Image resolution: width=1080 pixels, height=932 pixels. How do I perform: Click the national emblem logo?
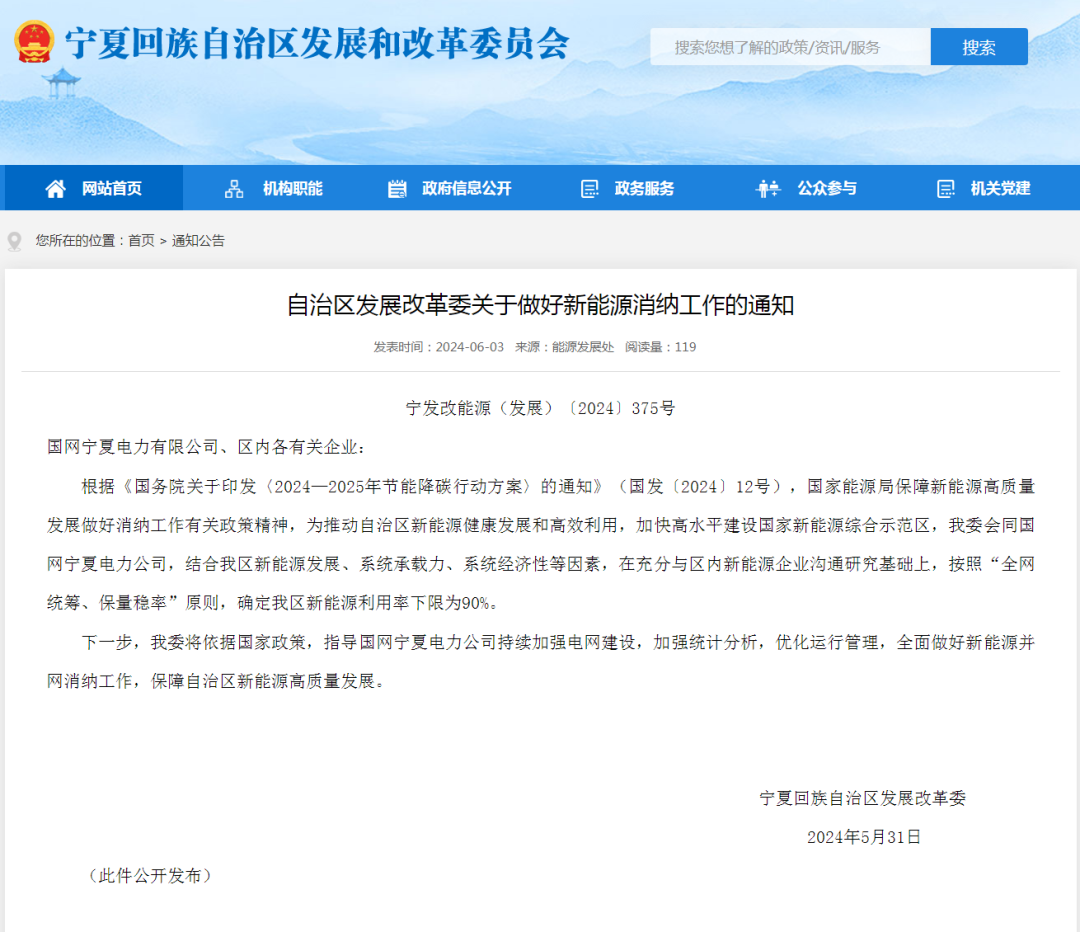click(34, 42)
